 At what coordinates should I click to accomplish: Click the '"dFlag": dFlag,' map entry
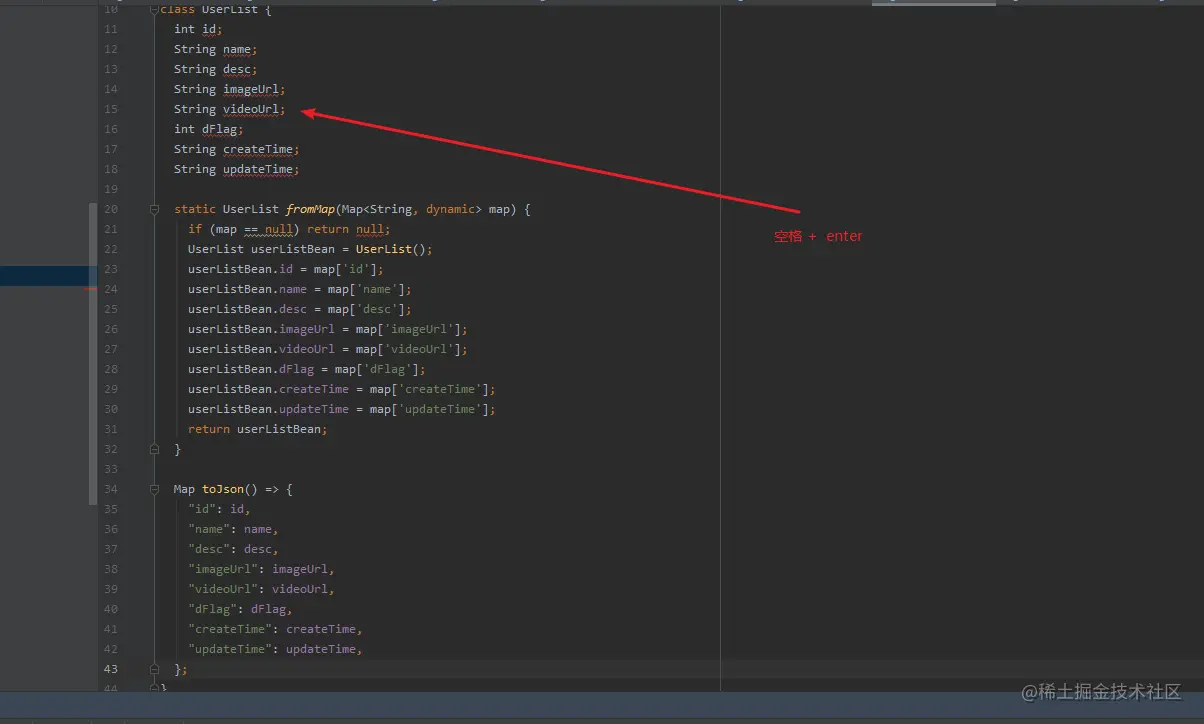point(240,609)
